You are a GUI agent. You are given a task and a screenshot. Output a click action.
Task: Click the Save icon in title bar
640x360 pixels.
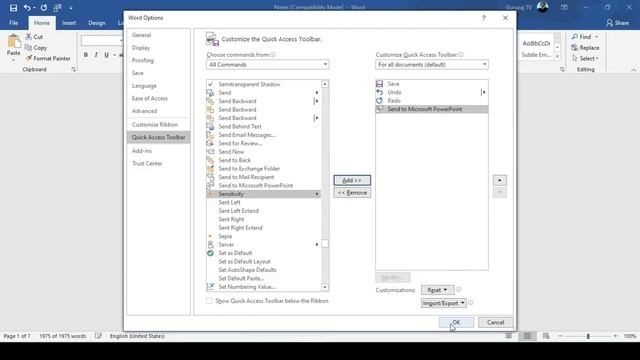click(x=13, y=8)
